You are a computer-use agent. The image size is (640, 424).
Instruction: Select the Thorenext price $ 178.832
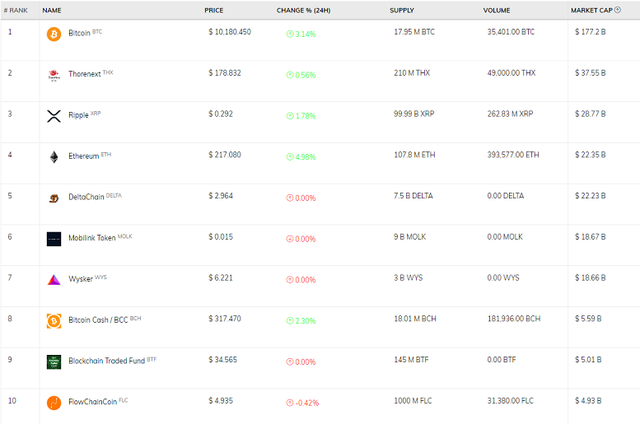tap(225, 73)
